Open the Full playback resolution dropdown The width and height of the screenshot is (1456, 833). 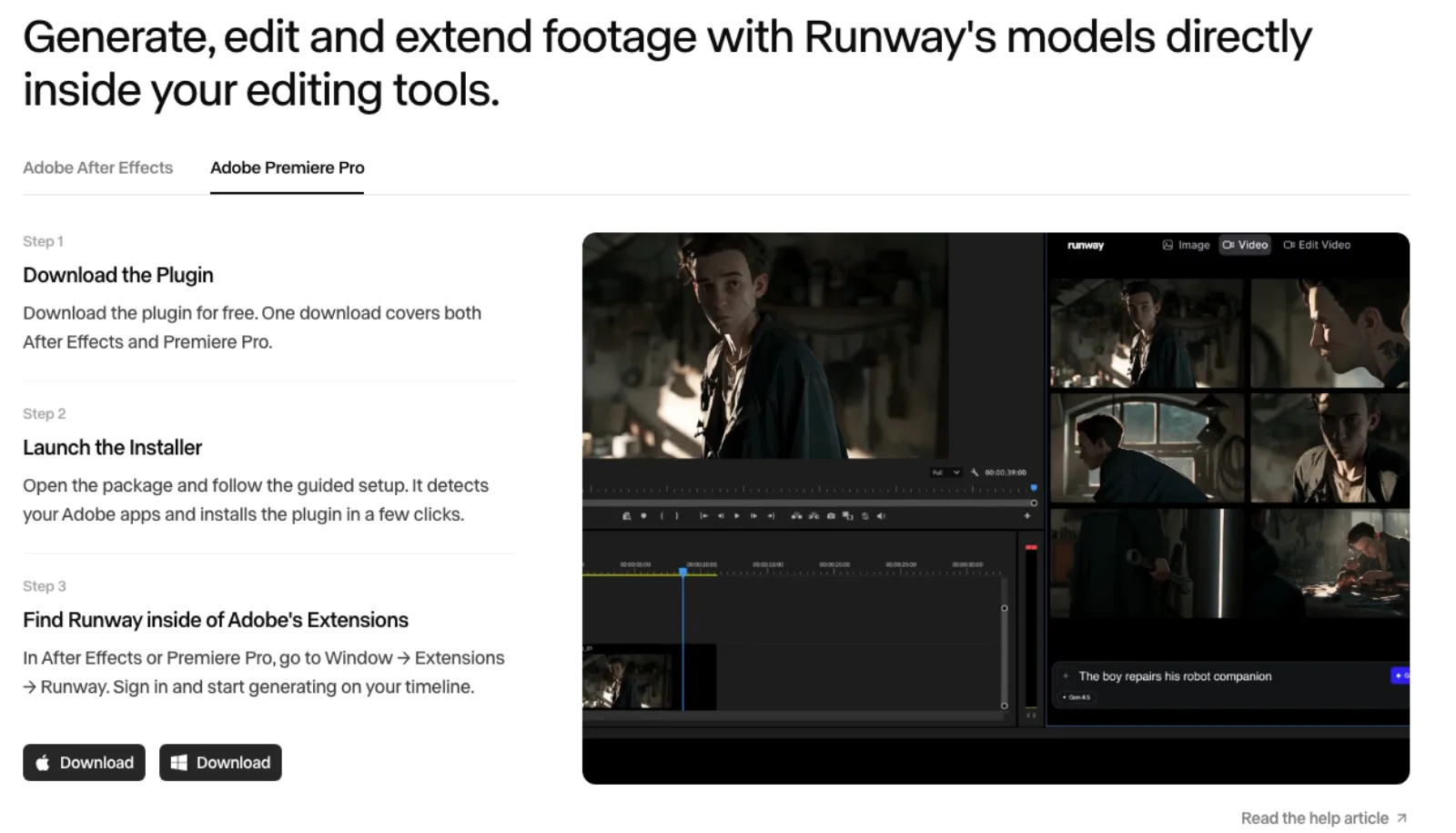pos(946,472)
